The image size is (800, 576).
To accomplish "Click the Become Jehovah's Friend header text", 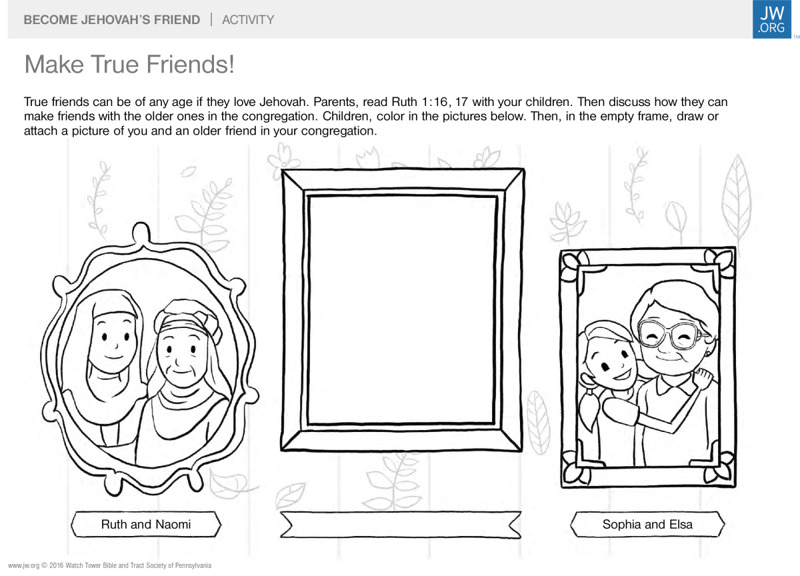I will pyautogui.click(x=112, y=20).
